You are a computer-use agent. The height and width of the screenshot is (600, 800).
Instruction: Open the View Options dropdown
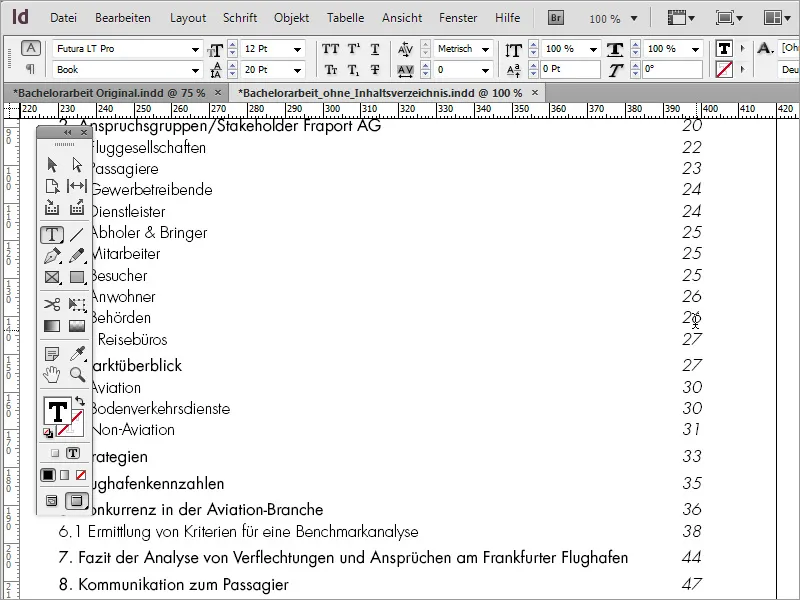(681, 18)
